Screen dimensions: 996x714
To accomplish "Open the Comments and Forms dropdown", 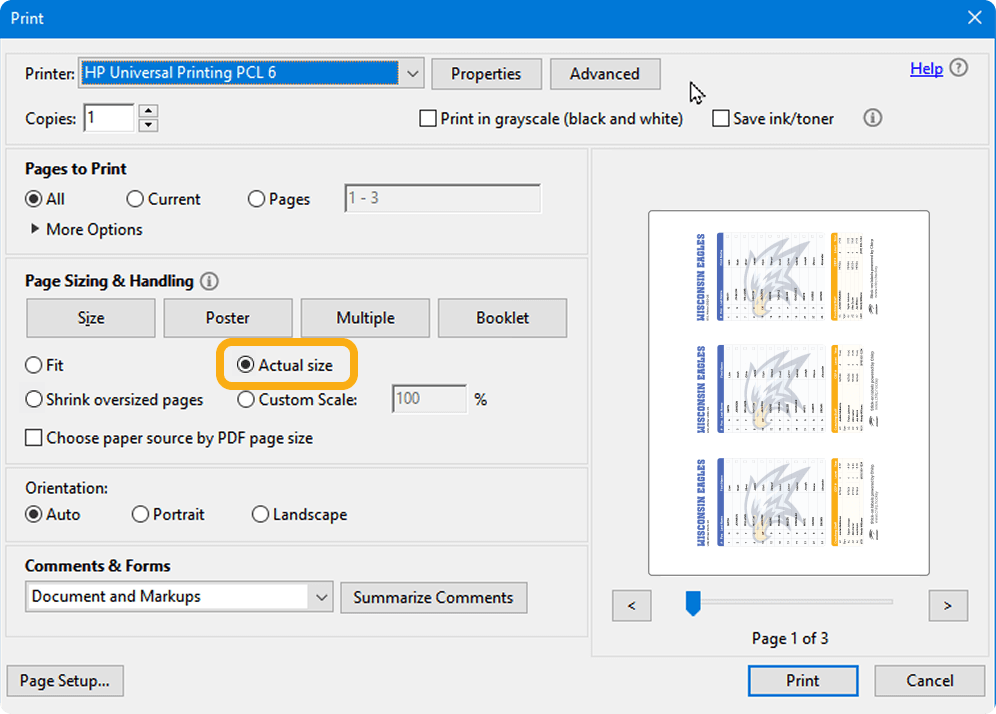I will click(x=322, y=596).
